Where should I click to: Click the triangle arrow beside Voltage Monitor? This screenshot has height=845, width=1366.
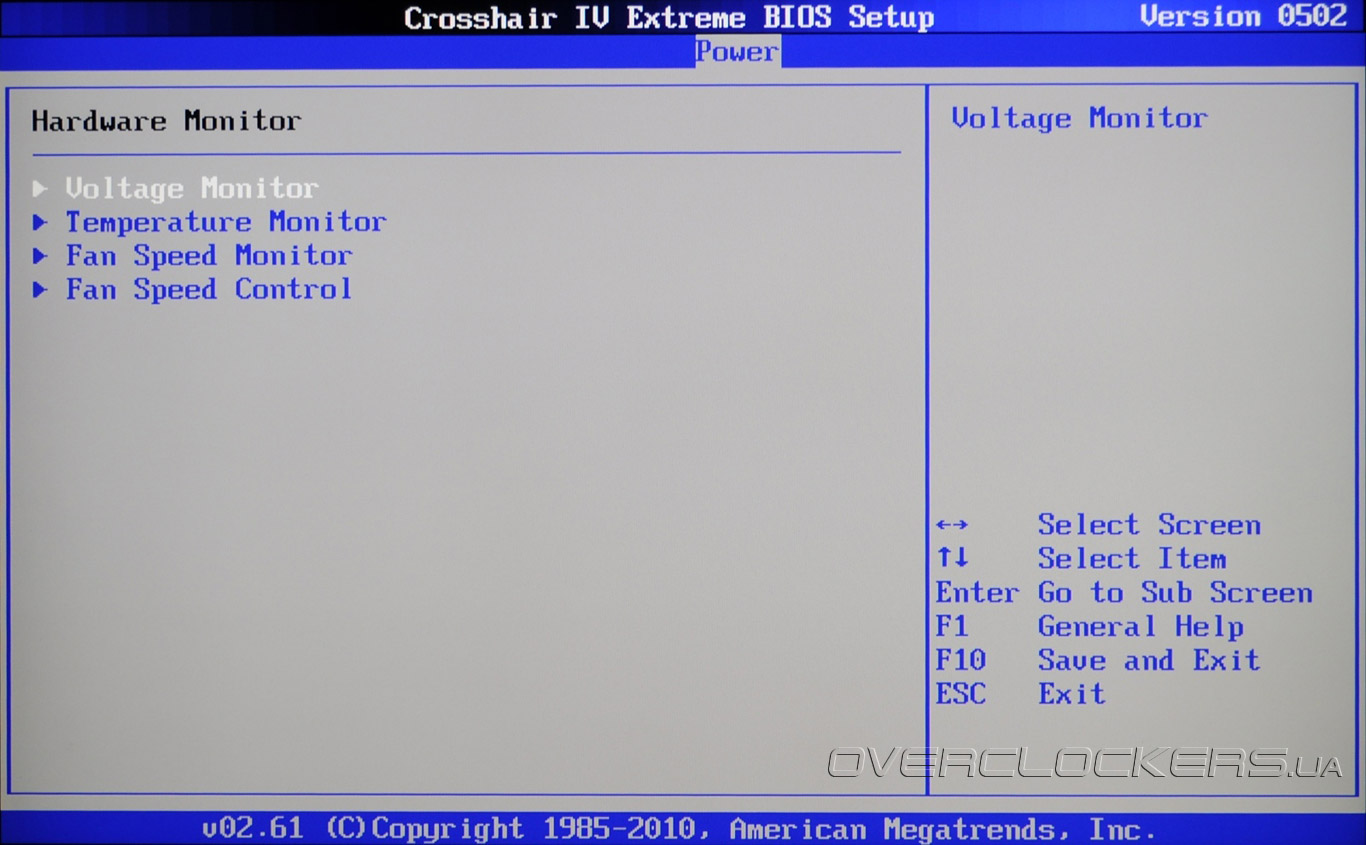[40, 188]
